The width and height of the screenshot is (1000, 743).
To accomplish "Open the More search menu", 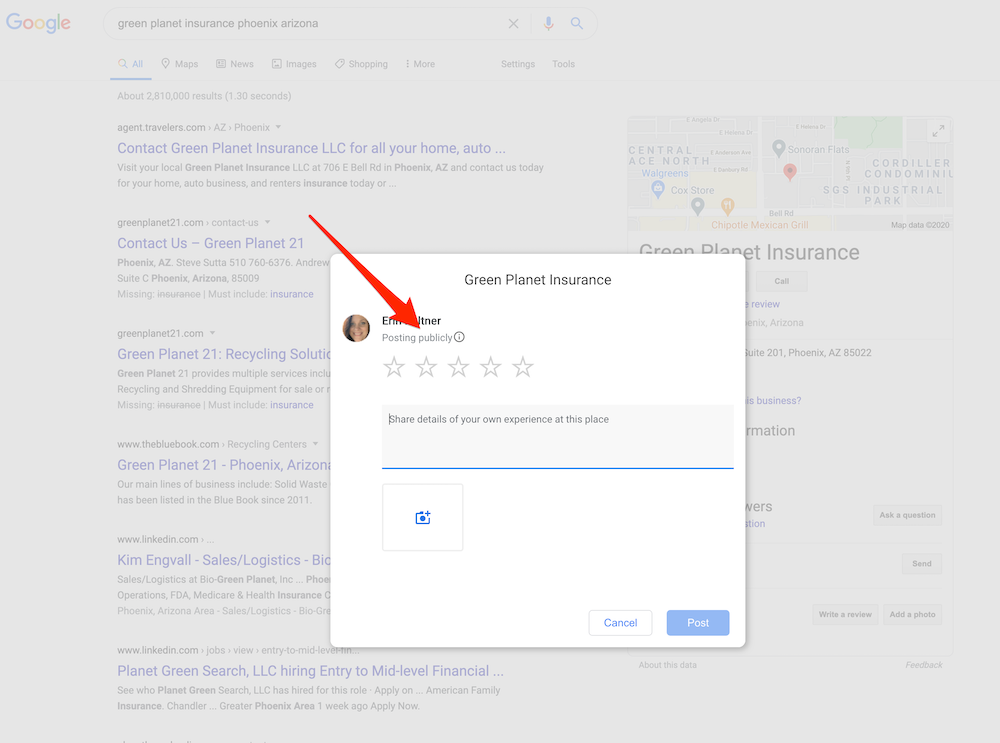I will pyautogui.click(x=420, y=64).
